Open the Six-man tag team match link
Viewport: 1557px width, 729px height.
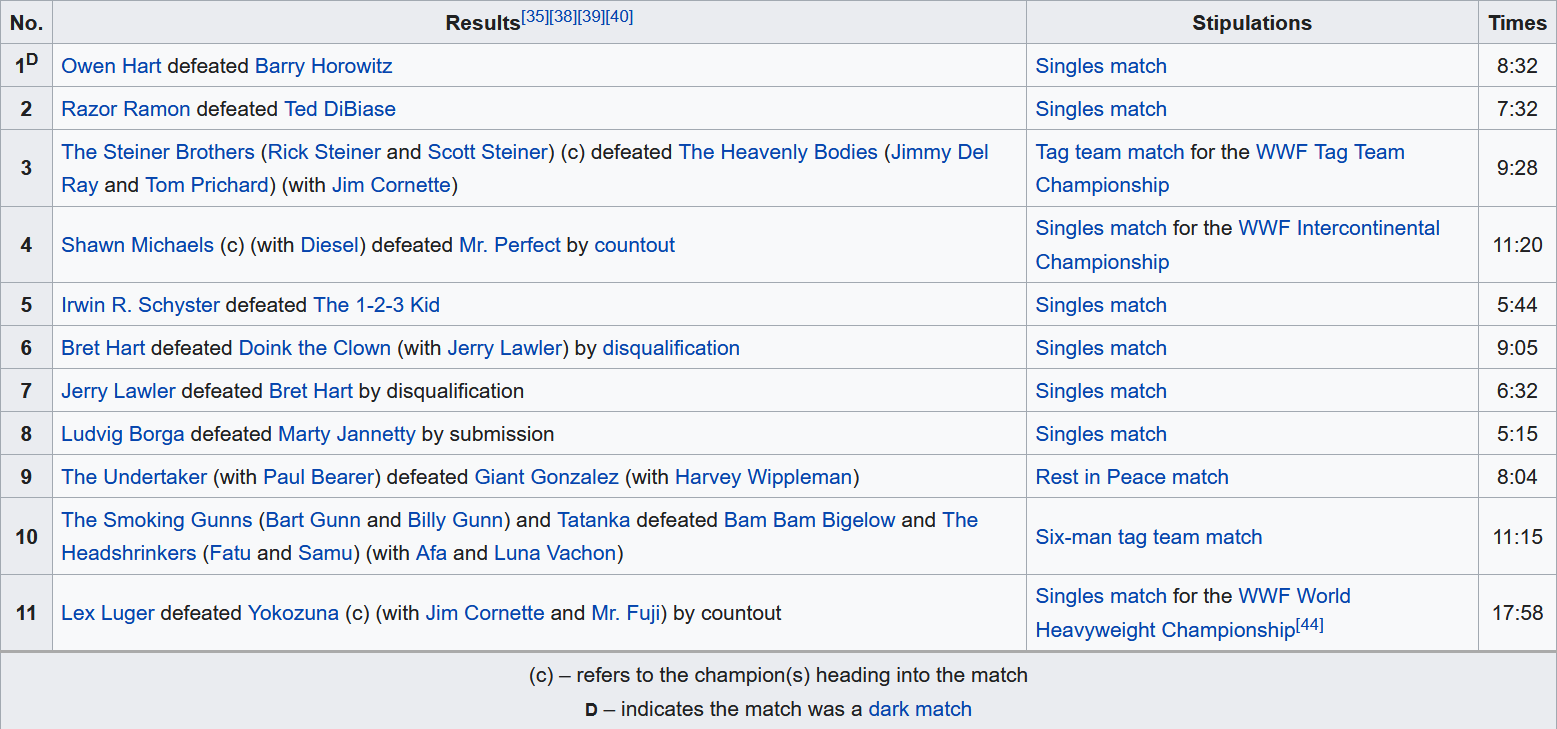point(1149,537)
